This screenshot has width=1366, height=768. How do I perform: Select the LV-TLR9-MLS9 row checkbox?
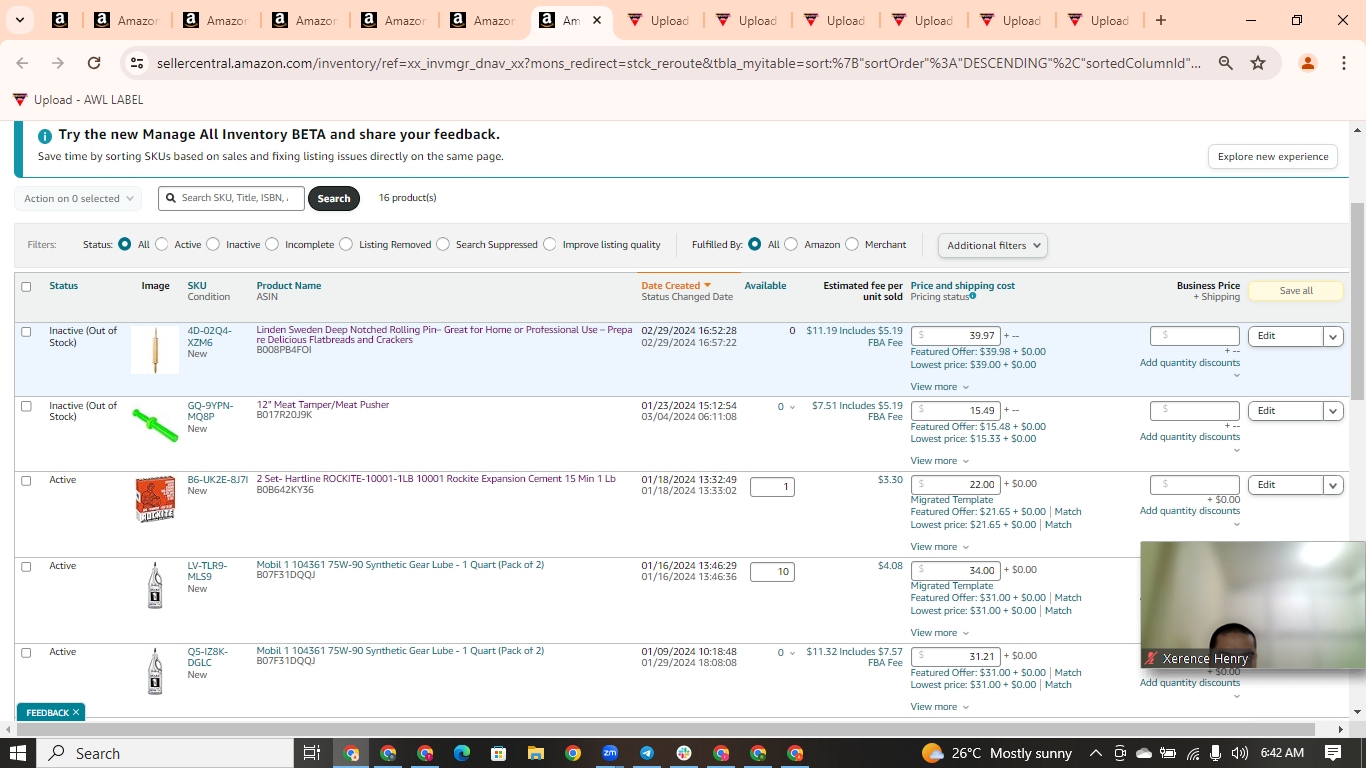(26, 567)
